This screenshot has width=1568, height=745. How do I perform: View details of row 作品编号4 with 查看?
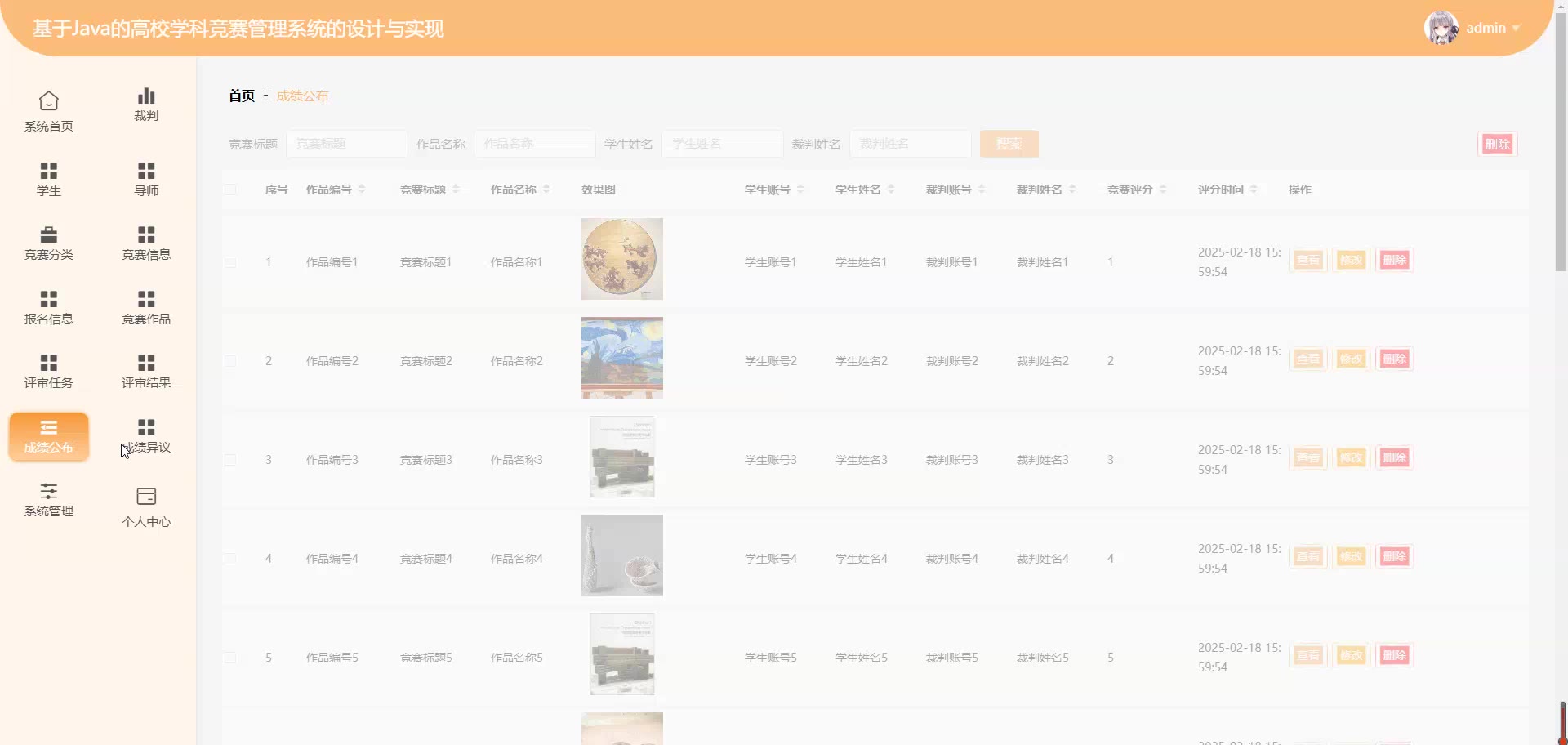1308,557
